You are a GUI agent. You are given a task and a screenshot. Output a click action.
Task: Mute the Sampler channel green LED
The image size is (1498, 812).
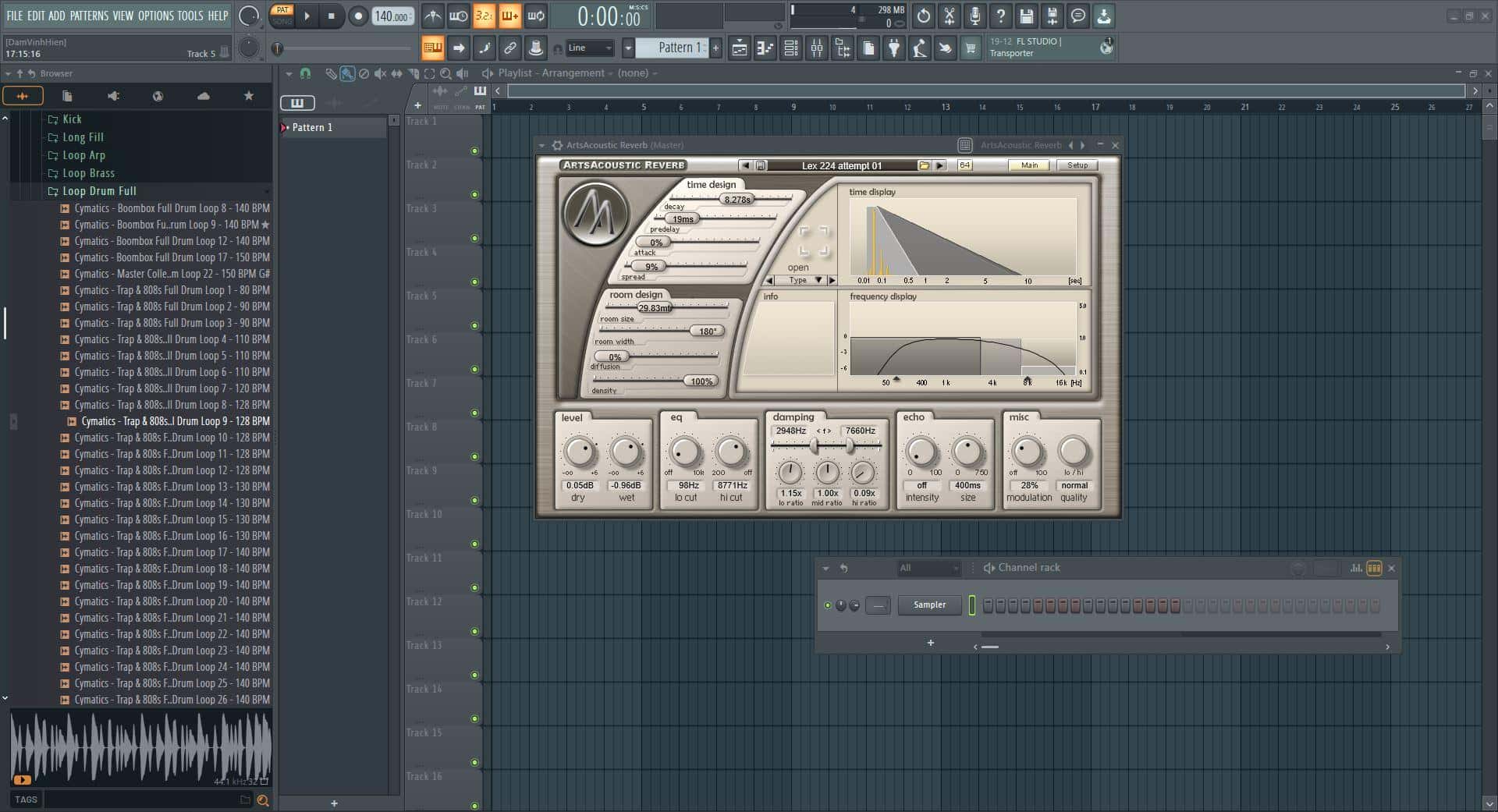(828, 605)
